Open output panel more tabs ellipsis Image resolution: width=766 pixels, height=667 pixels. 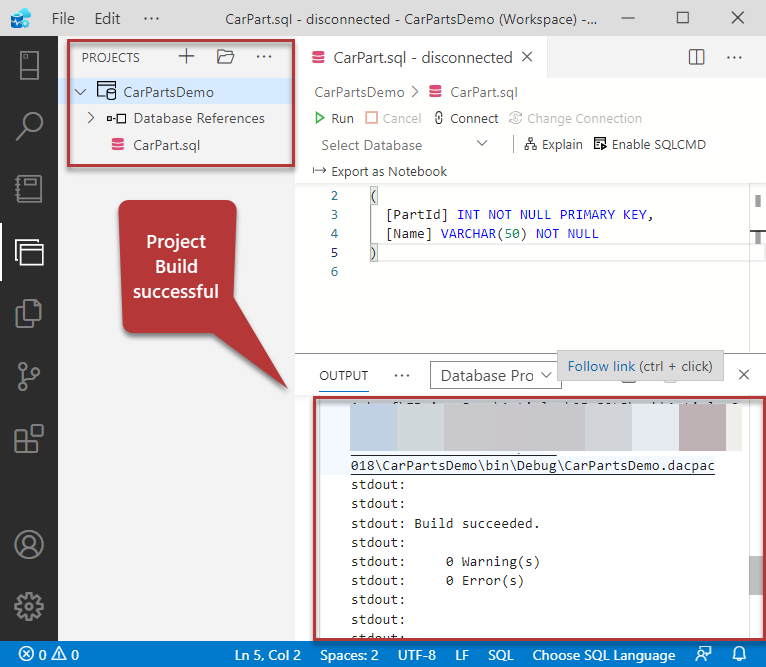(402, 375)
